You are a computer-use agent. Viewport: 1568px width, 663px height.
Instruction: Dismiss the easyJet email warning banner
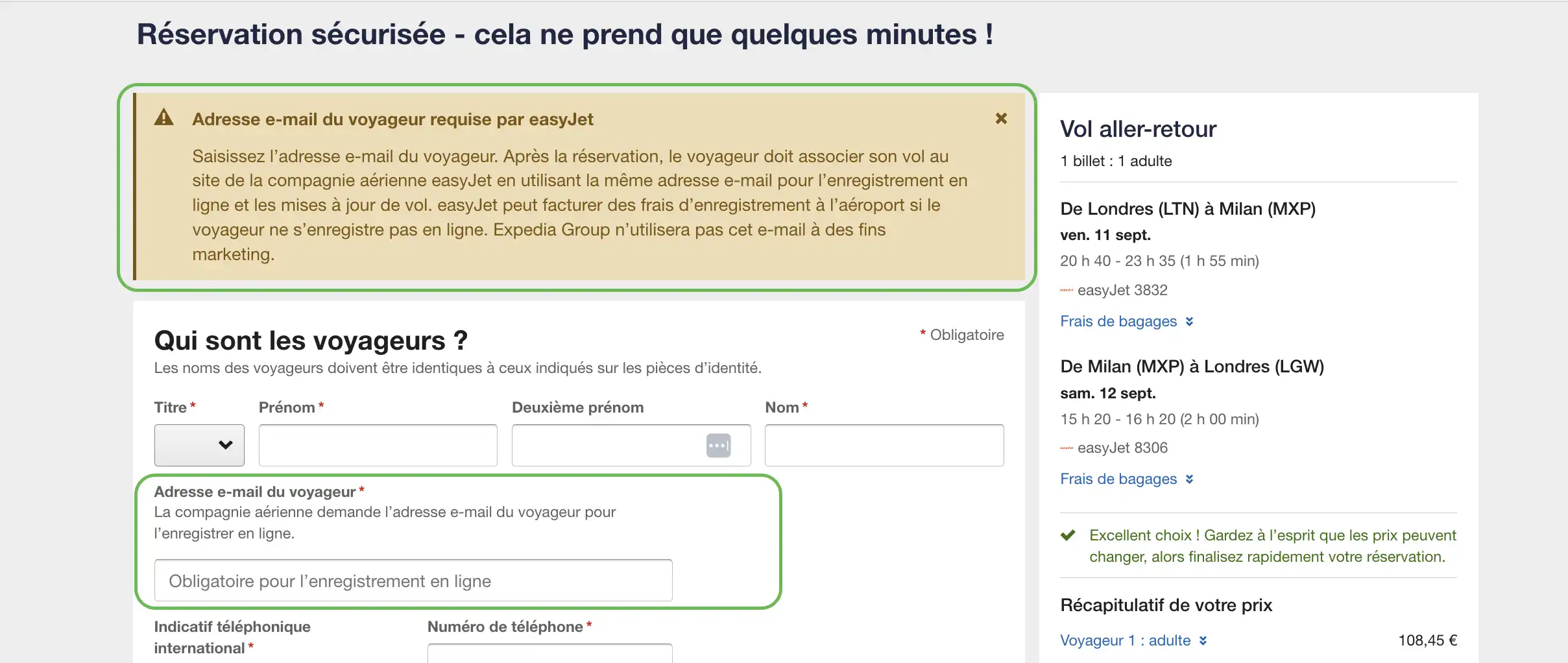pos(1001,119)
